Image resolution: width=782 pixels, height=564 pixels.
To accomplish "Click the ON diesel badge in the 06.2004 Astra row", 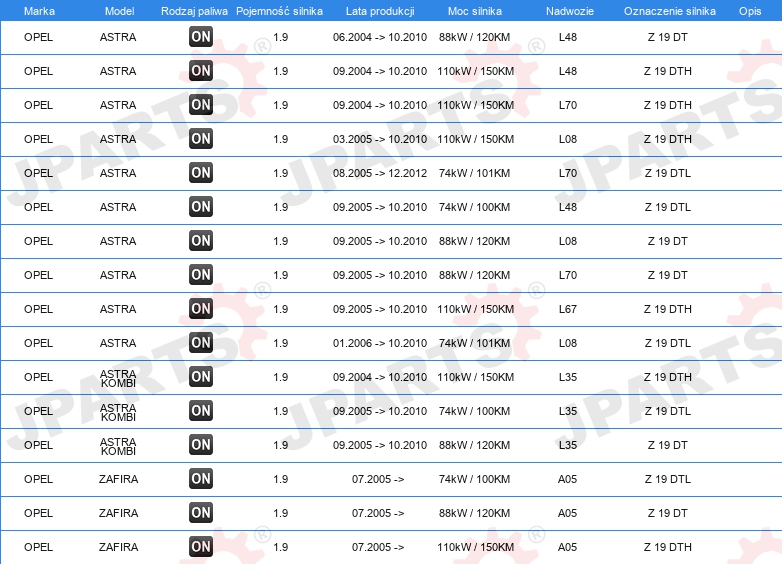I will [x=201, y=37].
